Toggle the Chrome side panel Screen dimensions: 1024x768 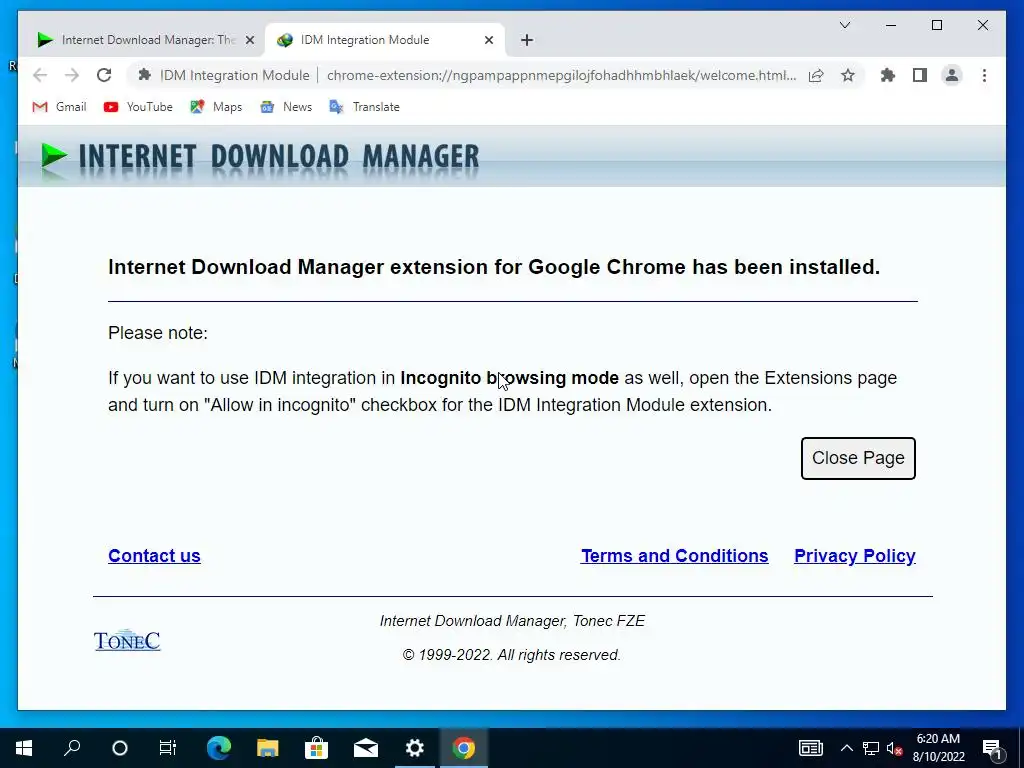pos(920,75)
